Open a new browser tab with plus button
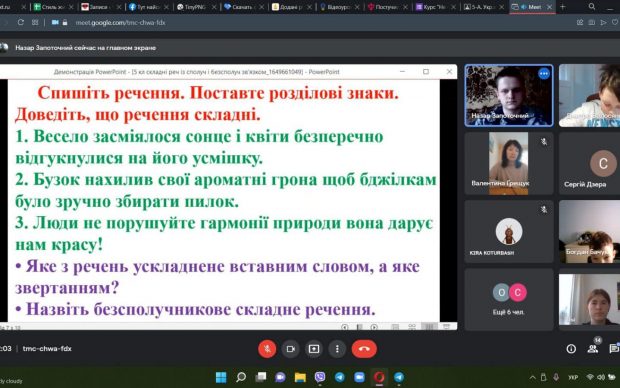 [x=563, y=7]
